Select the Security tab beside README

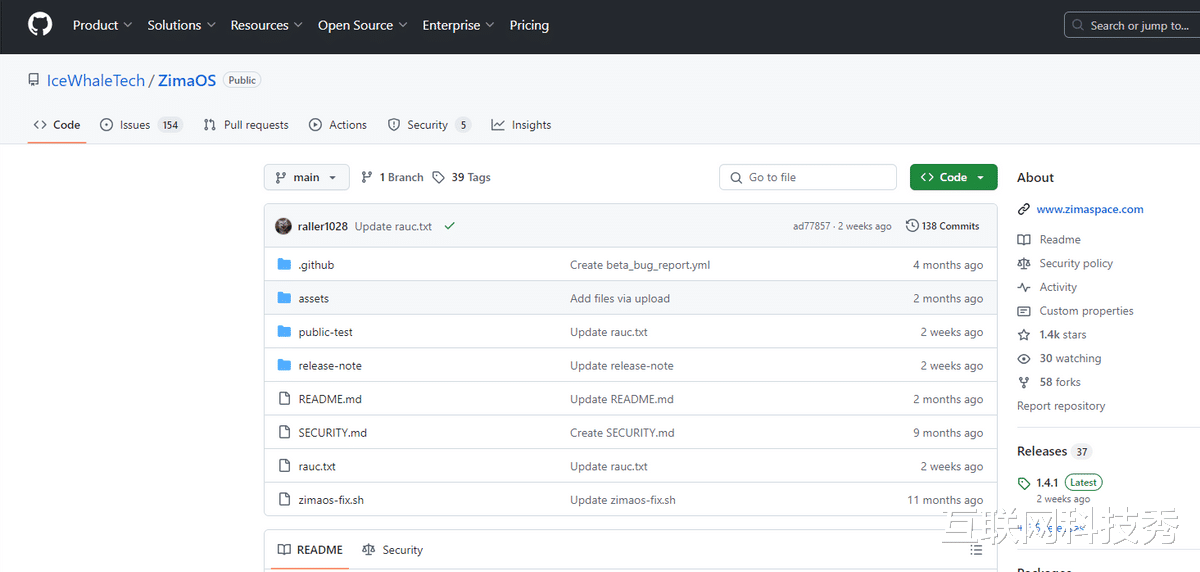(392, 550)
